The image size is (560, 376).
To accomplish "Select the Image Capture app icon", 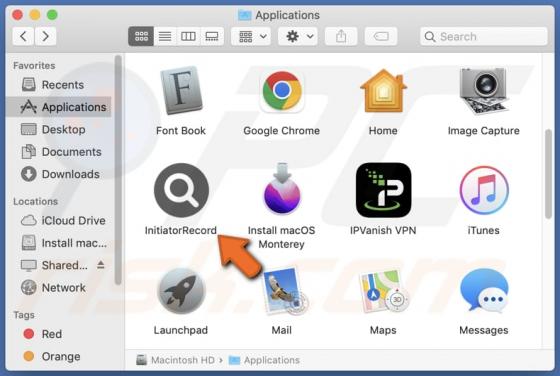I will 484,91.
